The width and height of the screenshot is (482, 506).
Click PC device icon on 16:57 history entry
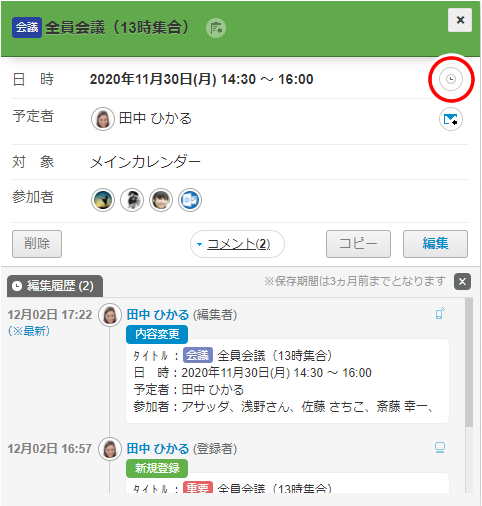tap(440, 447)
